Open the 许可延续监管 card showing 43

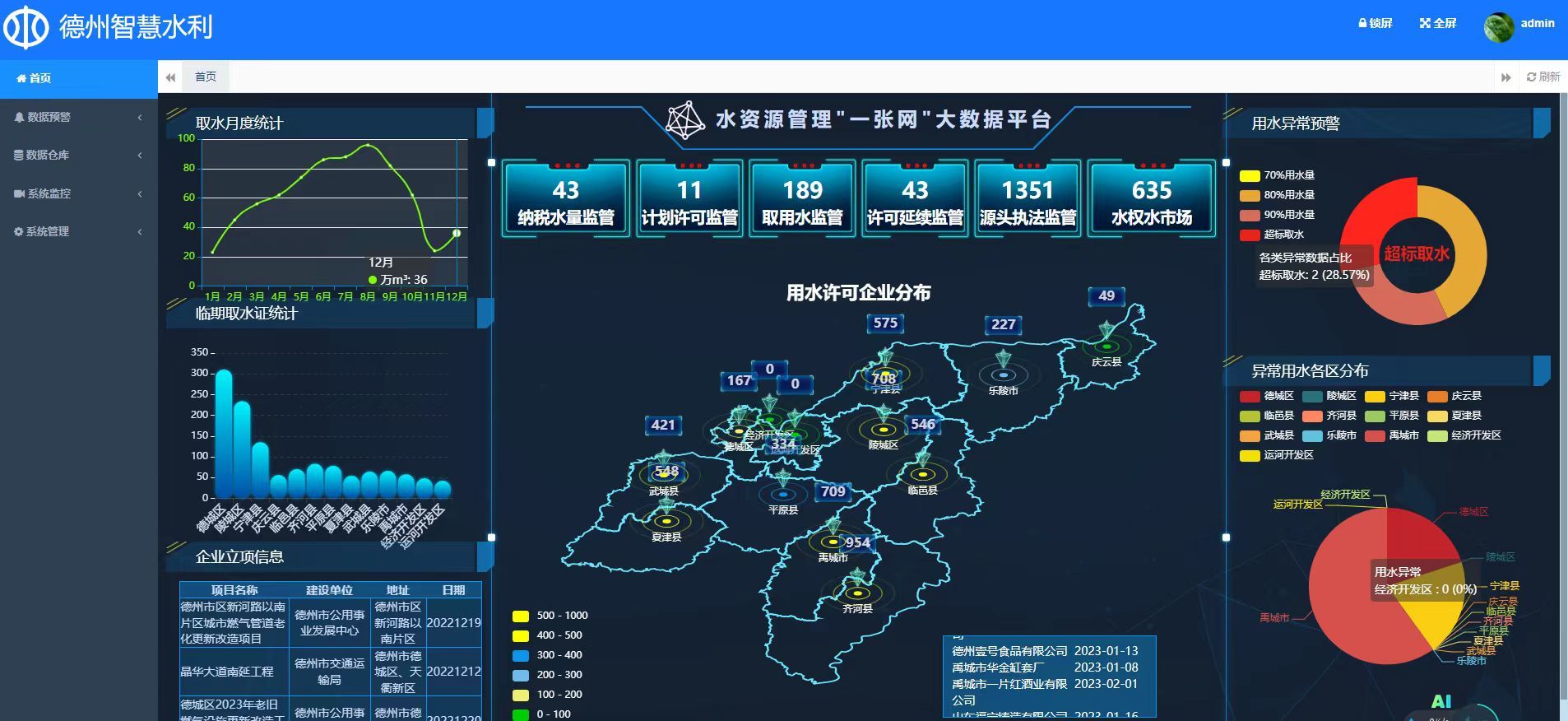[x=915, y=198]
